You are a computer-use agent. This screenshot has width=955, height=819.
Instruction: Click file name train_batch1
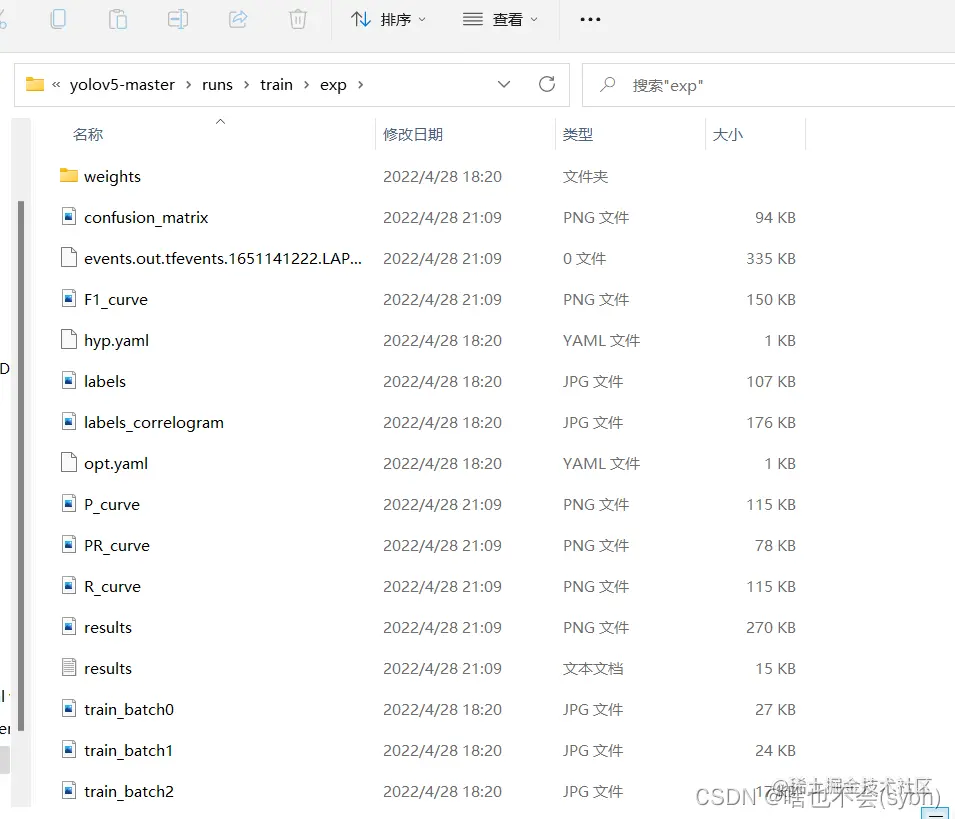pos(129,751)
